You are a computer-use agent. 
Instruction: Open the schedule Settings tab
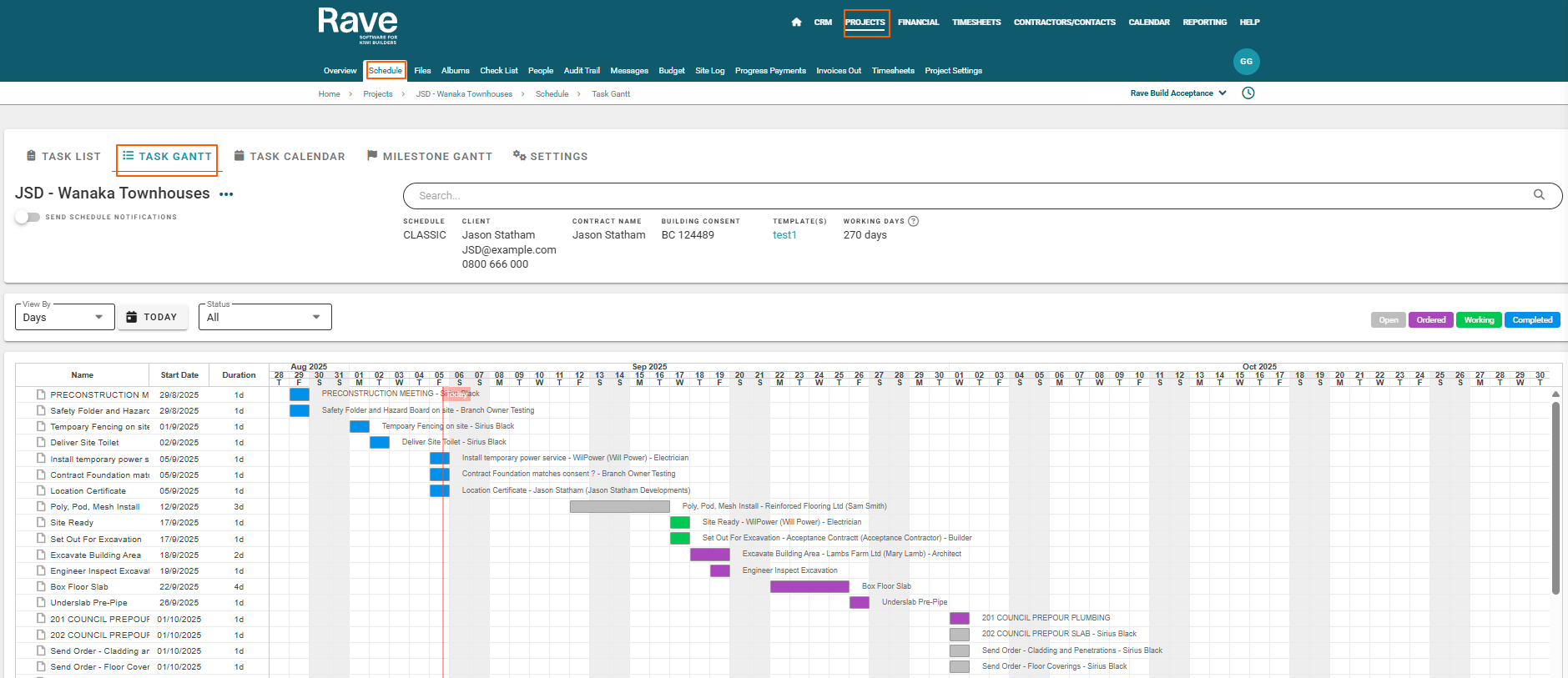coord(550,156)
